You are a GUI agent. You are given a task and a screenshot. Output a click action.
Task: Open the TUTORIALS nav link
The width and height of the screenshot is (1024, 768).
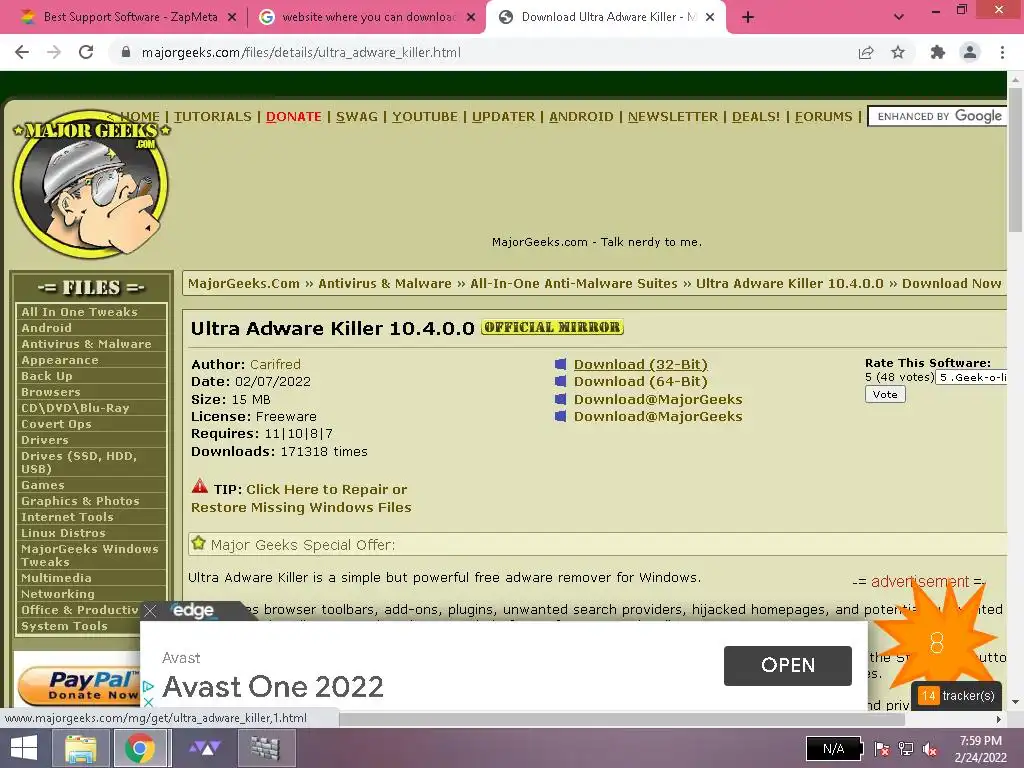coord(213,117)
